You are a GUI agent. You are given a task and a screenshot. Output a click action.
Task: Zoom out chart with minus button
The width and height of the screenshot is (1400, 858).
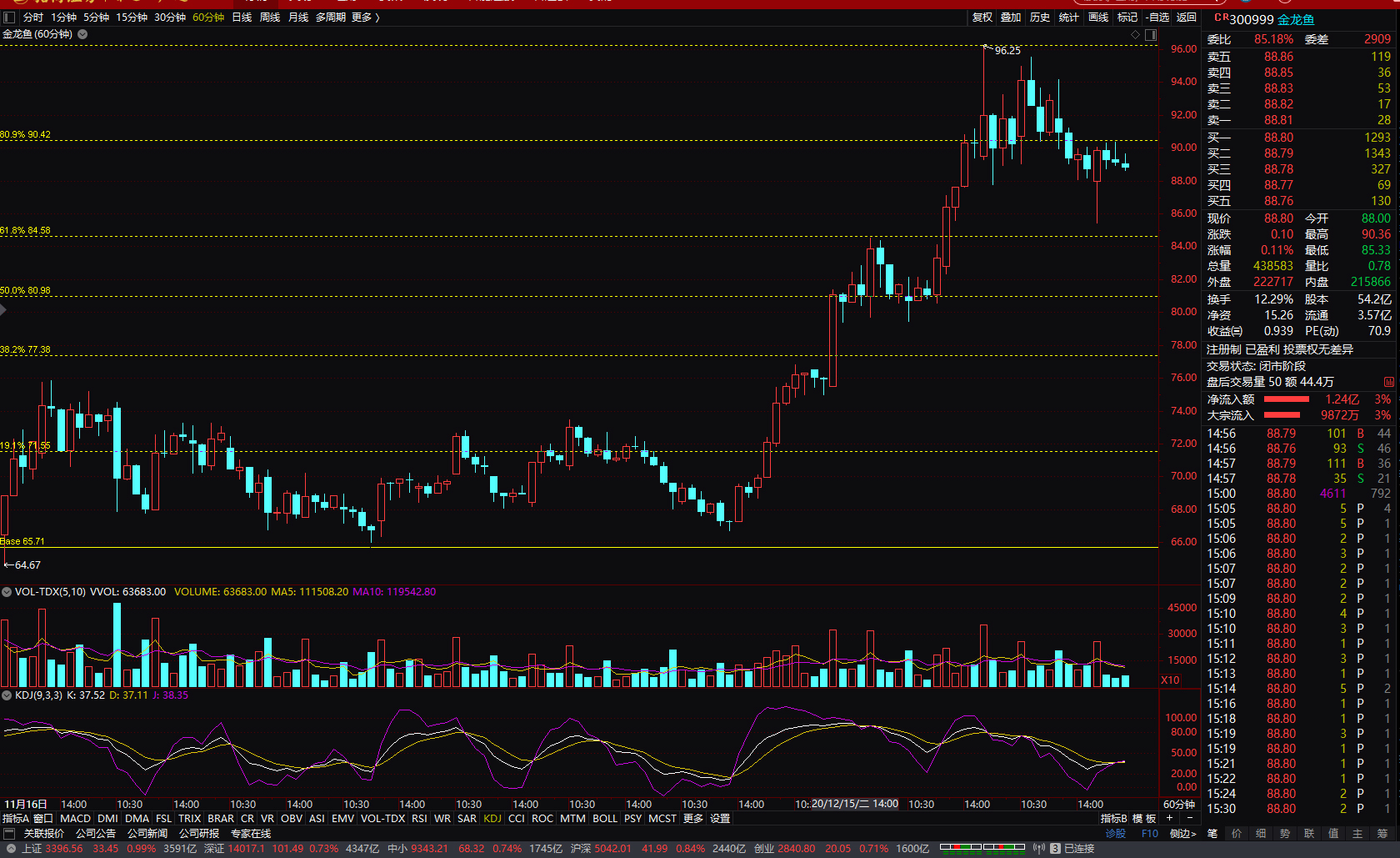click(1189, 818)
